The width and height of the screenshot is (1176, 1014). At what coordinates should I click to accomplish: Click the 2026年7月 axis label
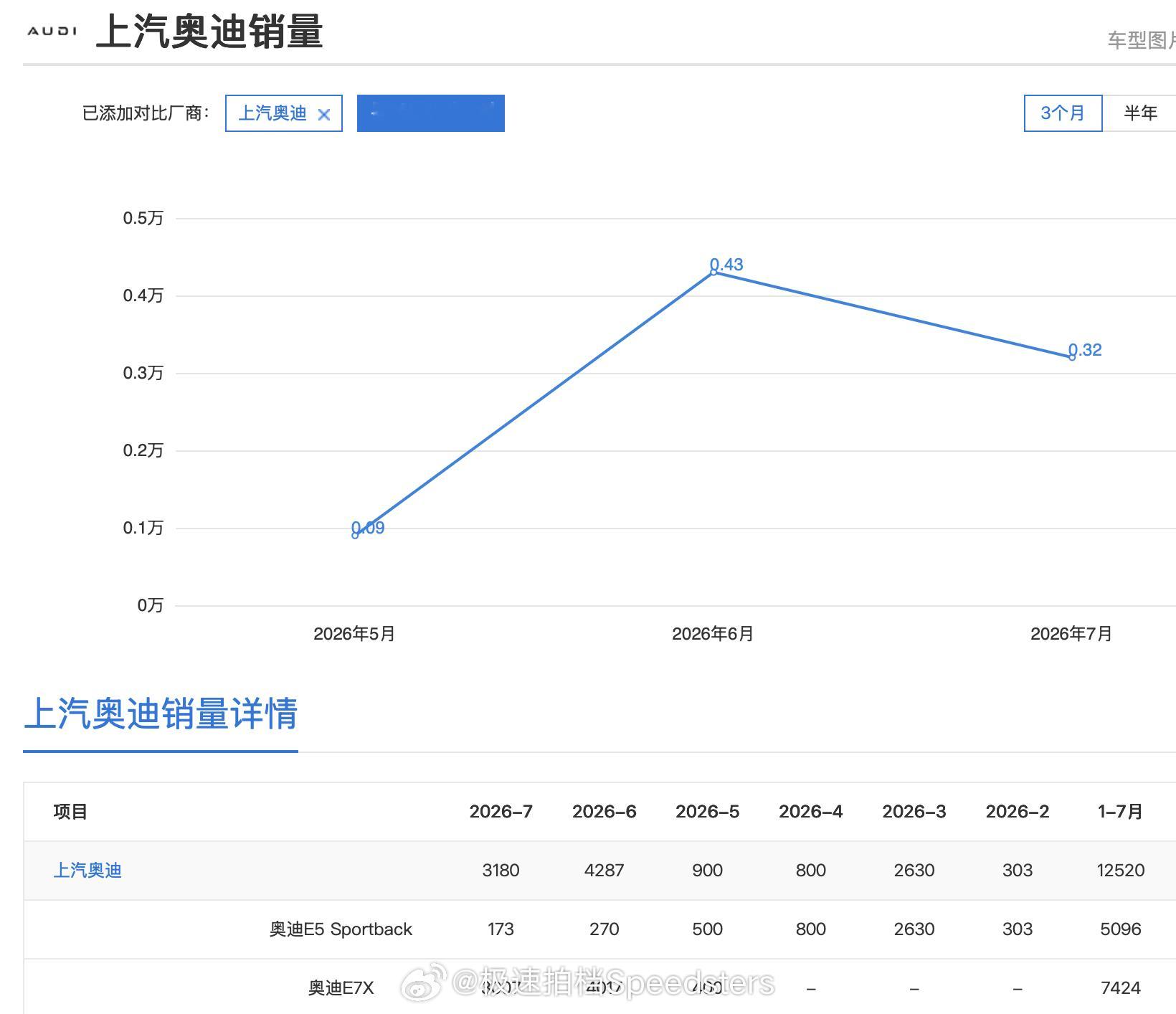pos(1071,634)
